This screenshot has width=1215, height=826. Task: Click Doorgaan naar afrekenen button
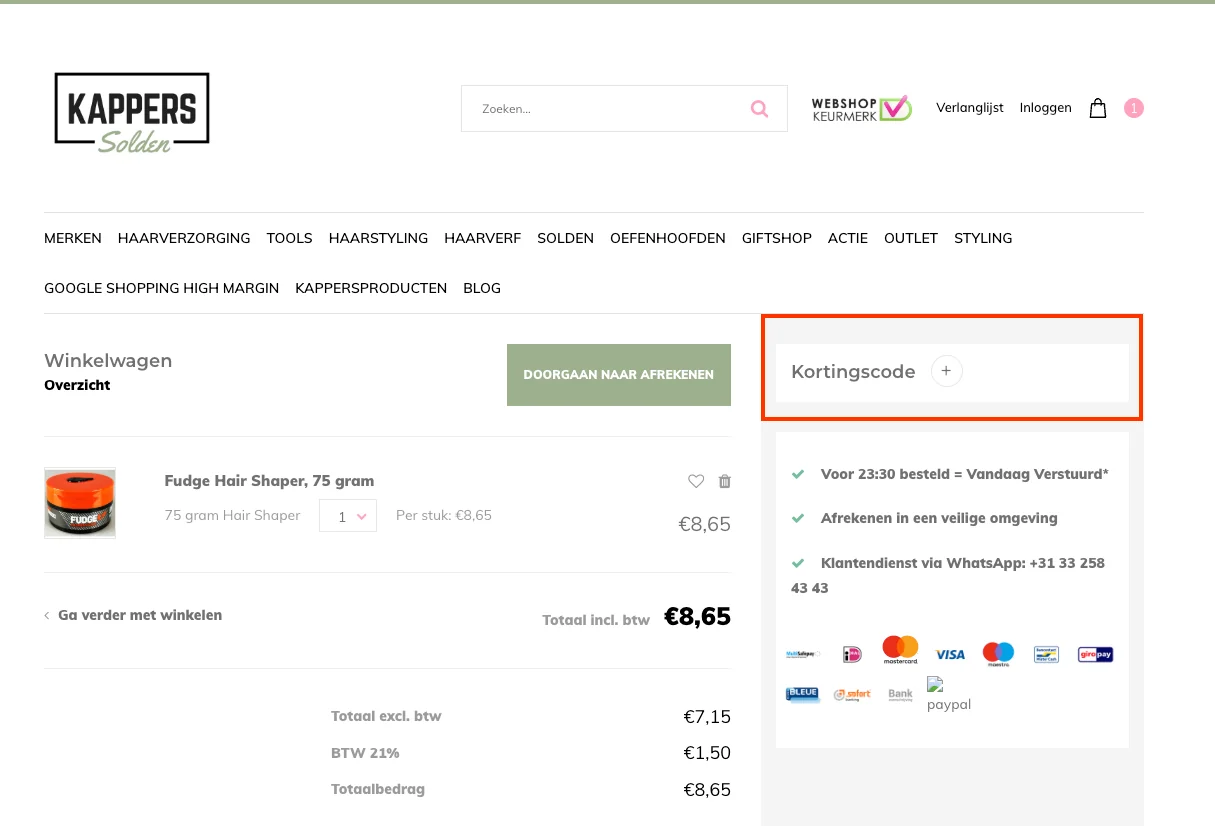pyautogui.click(x=619, y=375)
